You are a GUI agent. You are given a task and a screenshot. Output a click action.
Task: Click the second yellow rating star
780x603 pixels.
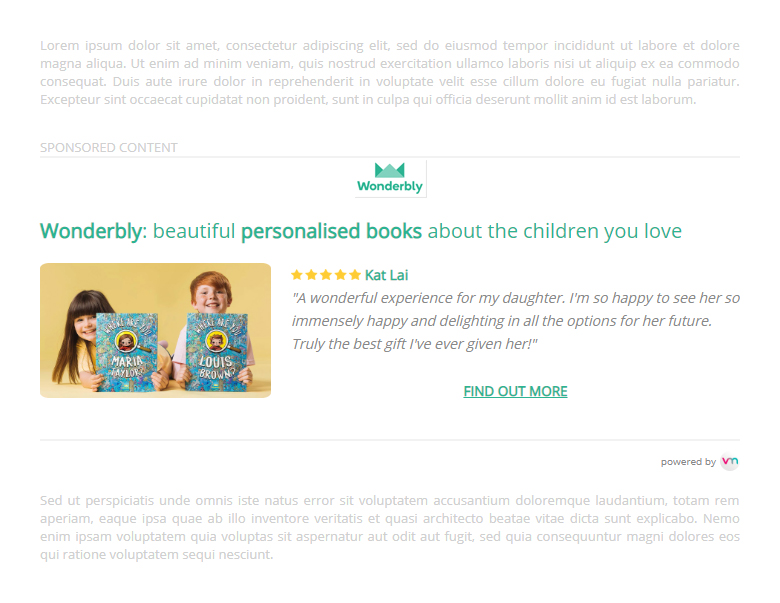click(x=311, y=275)
